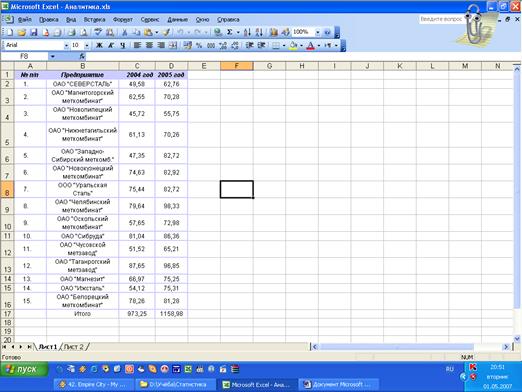522x392 pixels.
Task: Open a file with the folder icon
Action: click(x=22, y=32)
